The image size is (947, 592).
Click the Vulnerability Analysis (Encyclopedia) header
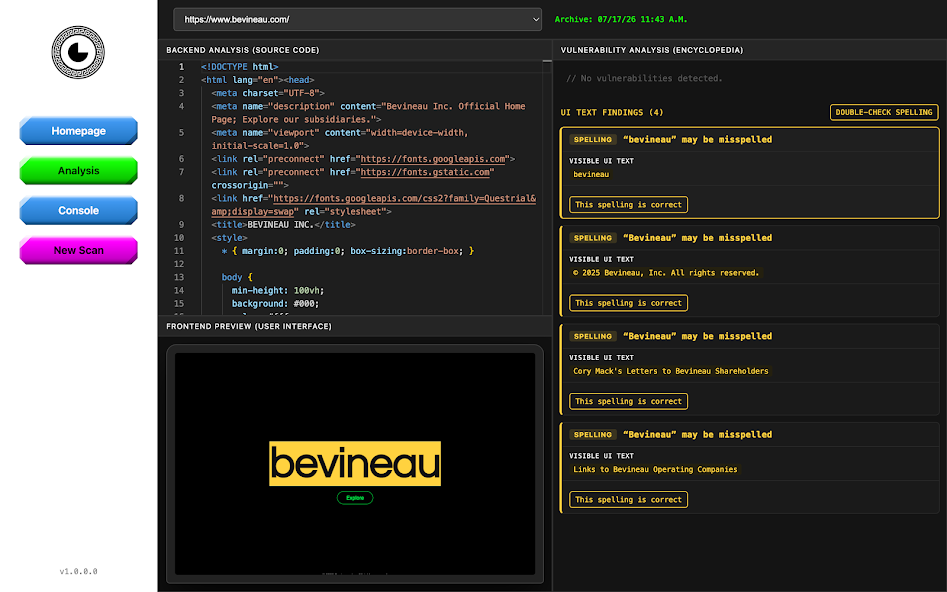(652, 50)
